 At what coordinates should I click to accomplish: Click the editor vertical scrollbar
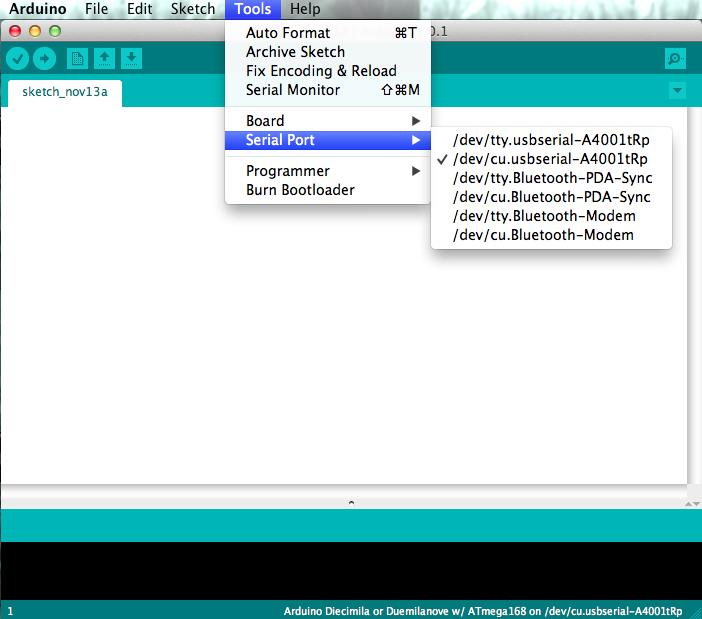point(694,295)
